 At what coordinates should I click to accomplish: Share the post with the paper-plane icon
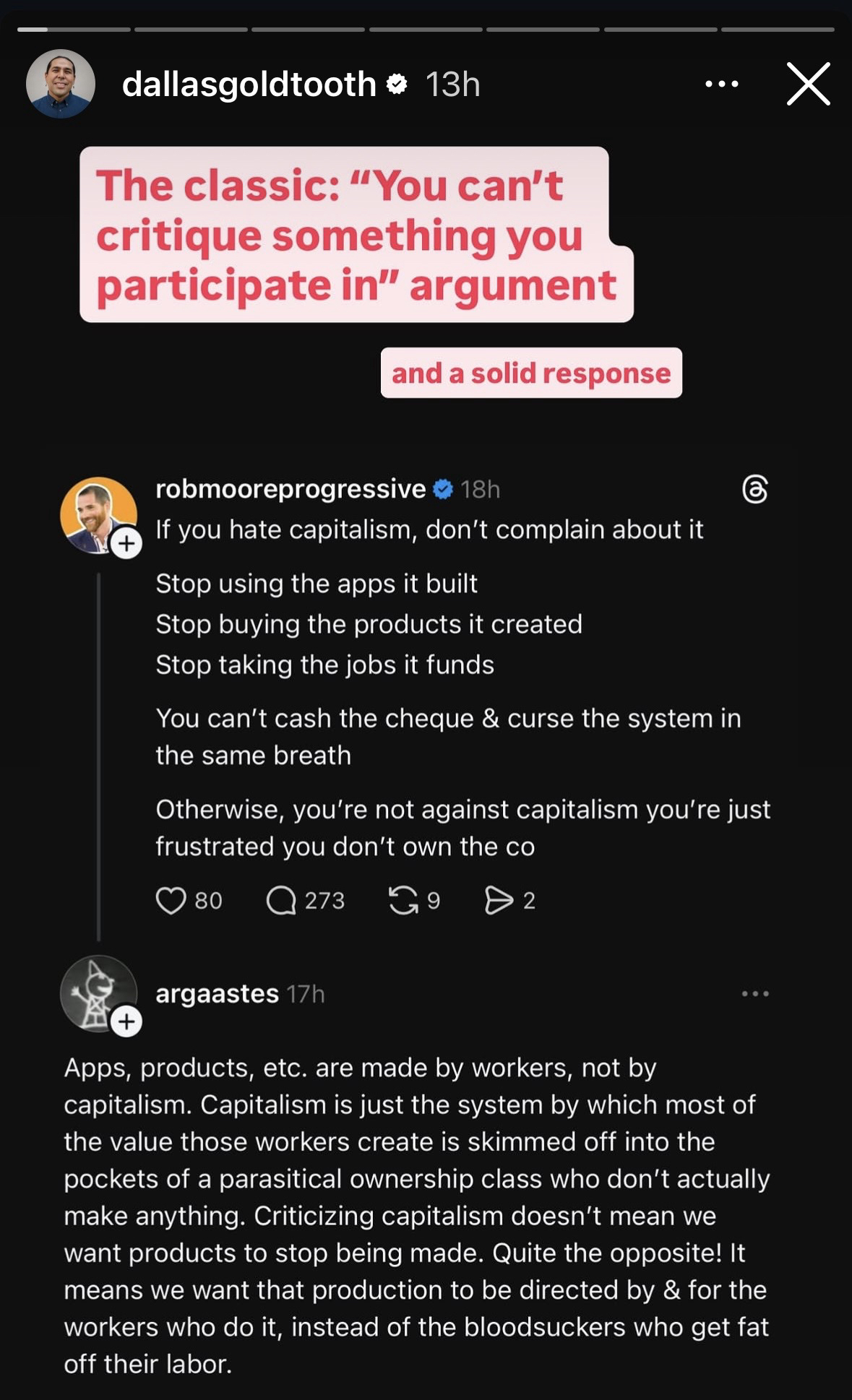(498, 901)
